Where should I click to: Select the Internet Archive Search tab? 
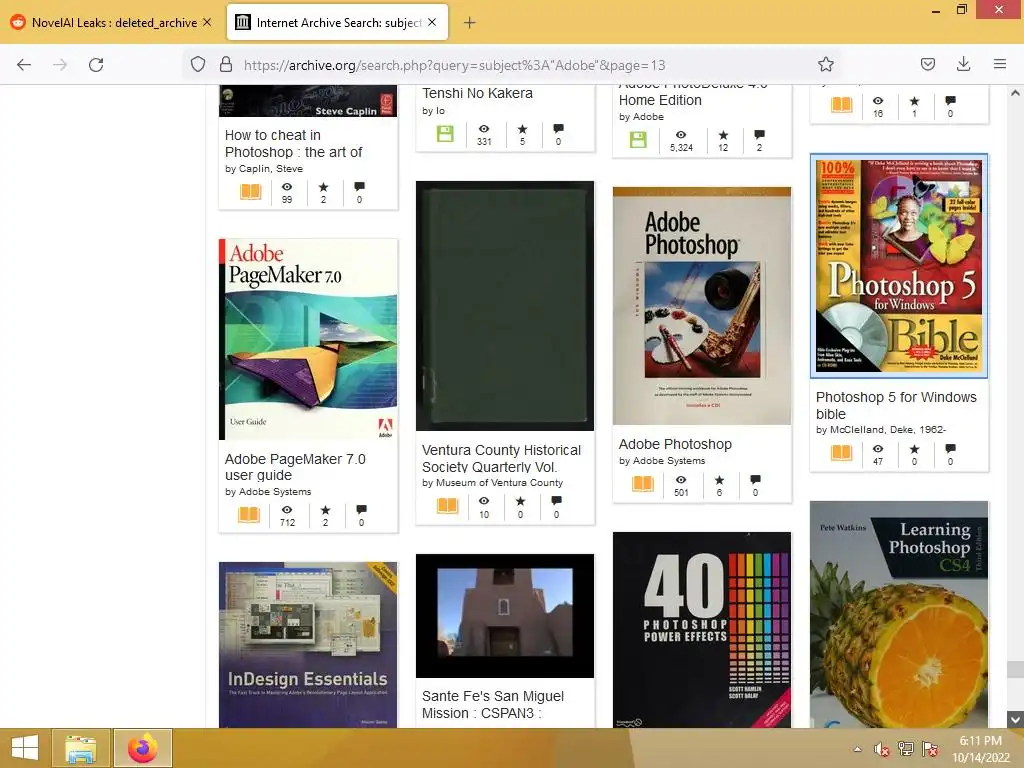pos(337,23)
